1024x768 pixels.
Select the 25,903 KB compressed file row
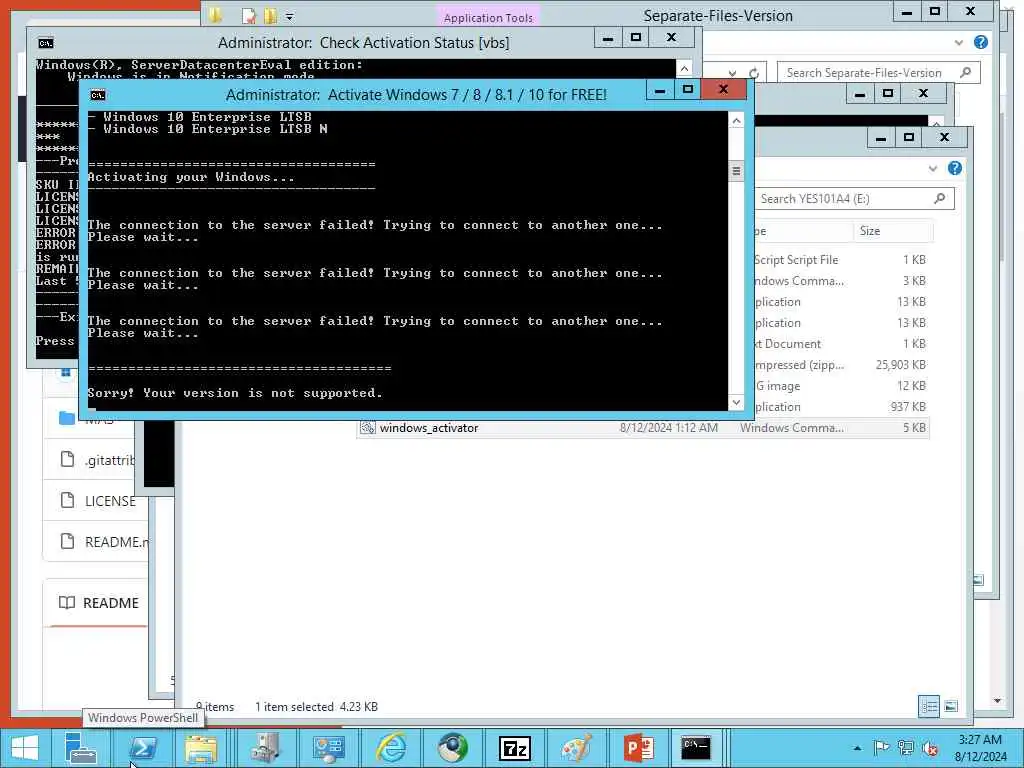coord(841,365)
